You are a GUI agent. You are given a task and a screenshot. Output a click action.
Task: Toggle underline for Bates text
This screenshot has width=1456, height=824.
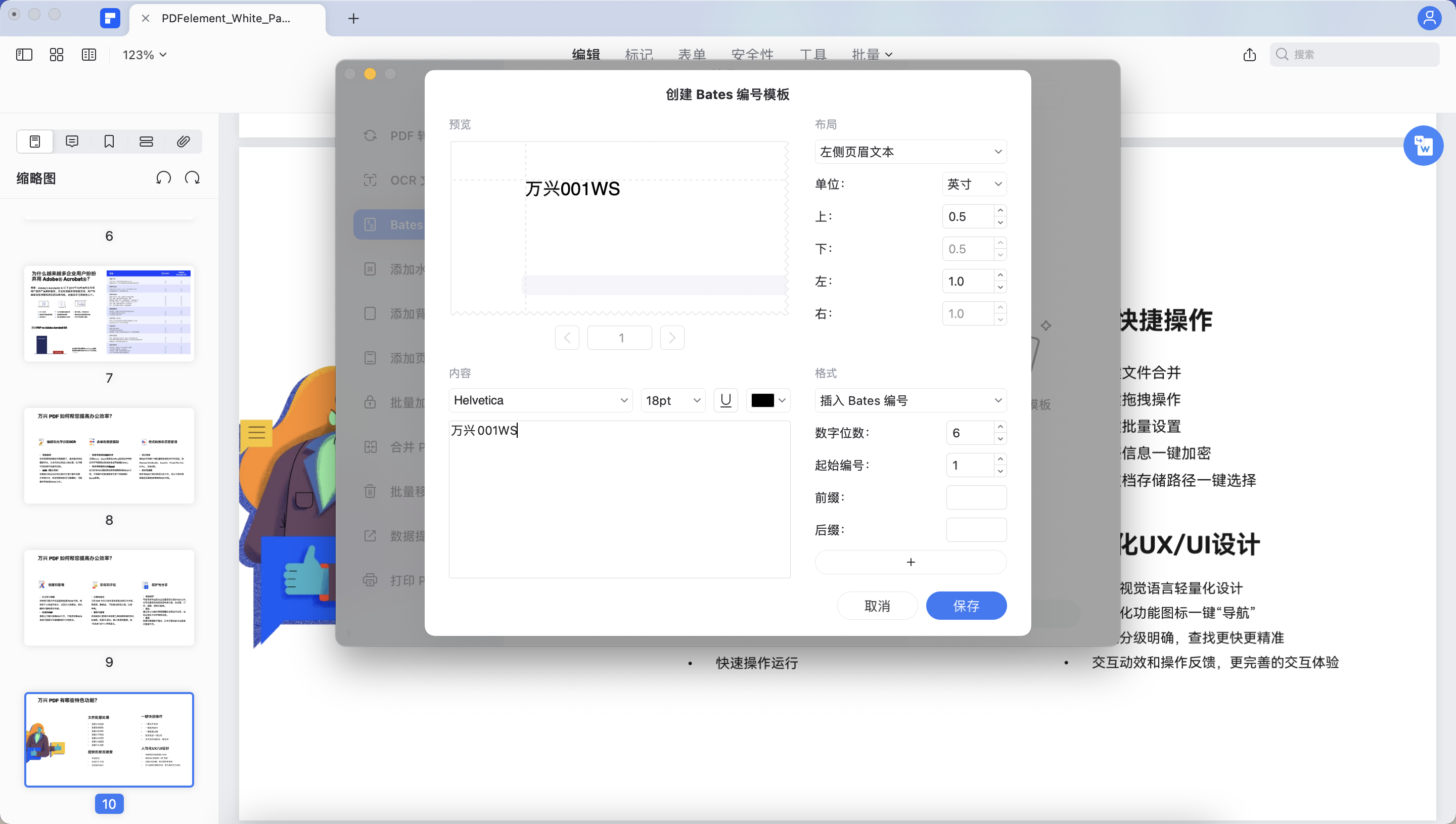(725, 400)
